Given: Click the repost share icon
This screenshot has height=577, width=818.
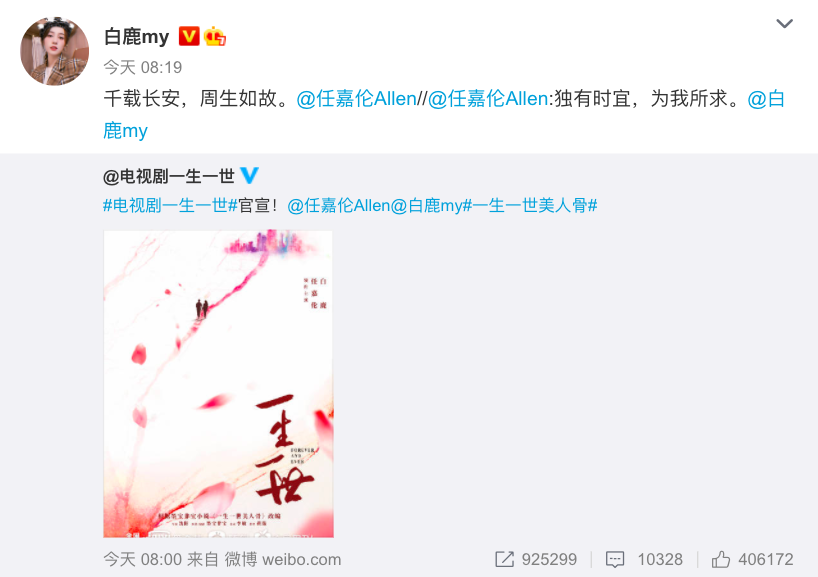Looking at the screenshot, I should click(504, 559).
